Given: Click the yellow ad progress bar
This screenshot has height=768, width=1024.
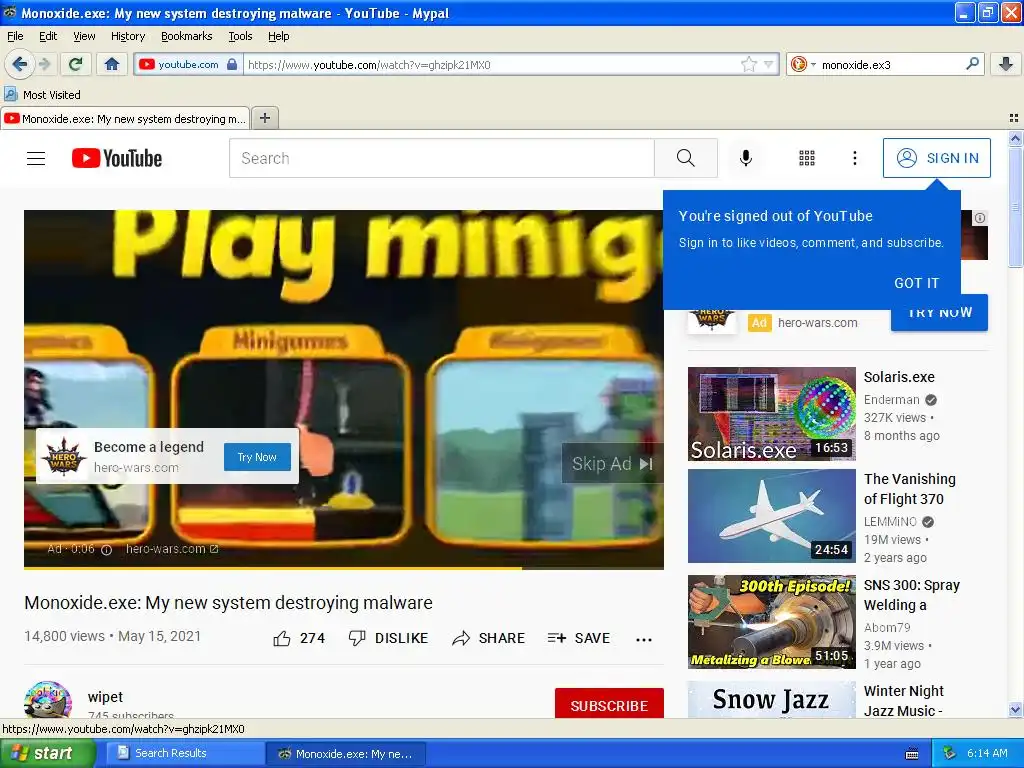Looking at the screenshot, I should pos(273,568).
